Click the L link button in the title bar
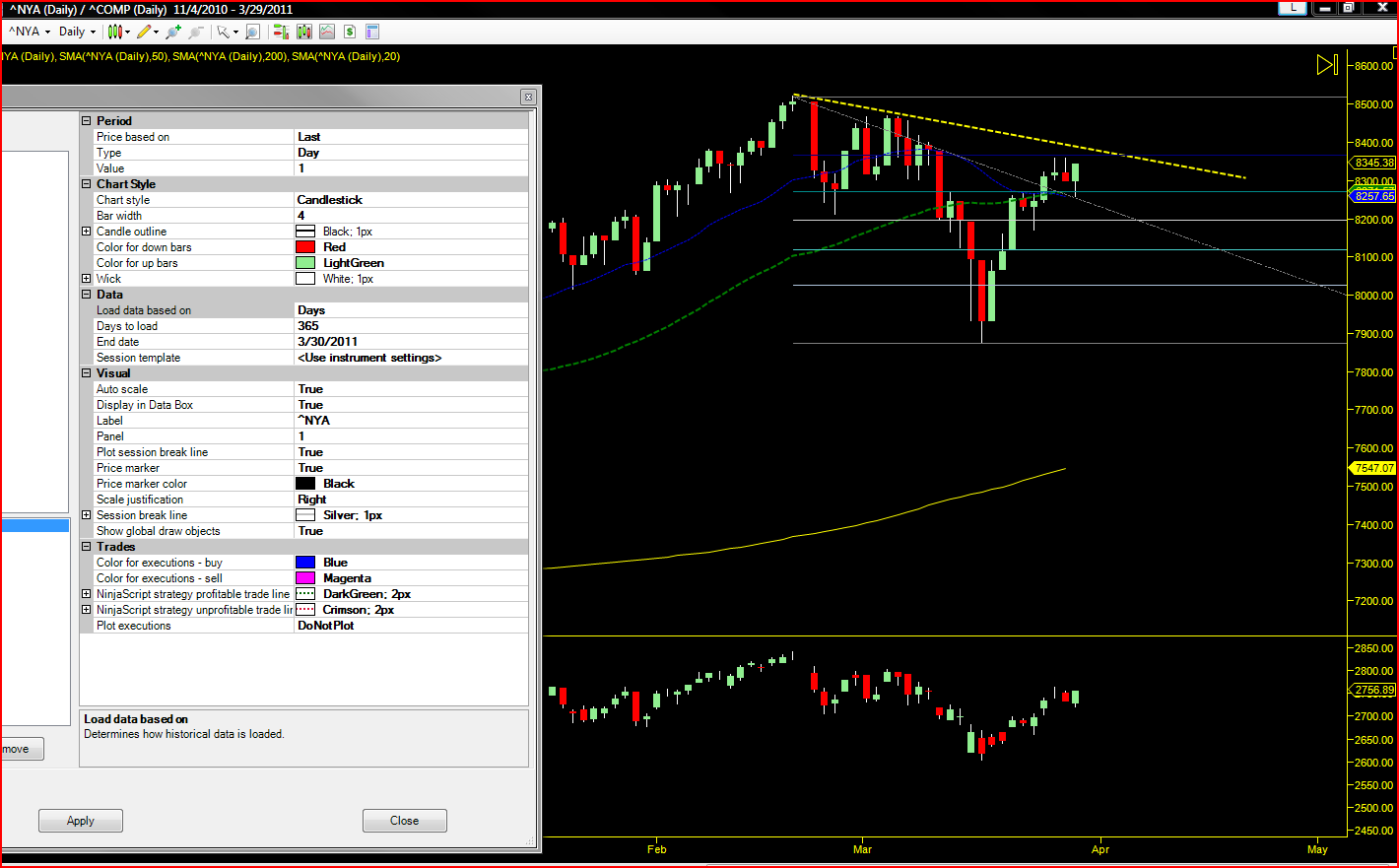Image resolution: width=1399 pixels, height=868 pixels. (1293, 7)
